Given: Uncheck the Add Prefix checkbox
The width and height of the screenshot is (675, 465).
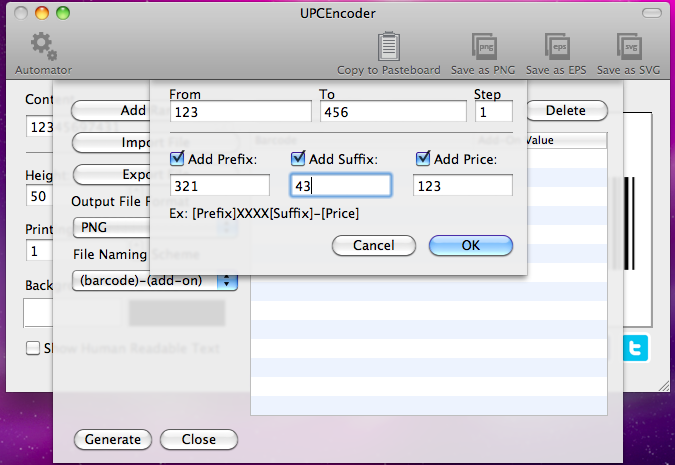Looking at the screenshot, I should (x=177, y=158).
